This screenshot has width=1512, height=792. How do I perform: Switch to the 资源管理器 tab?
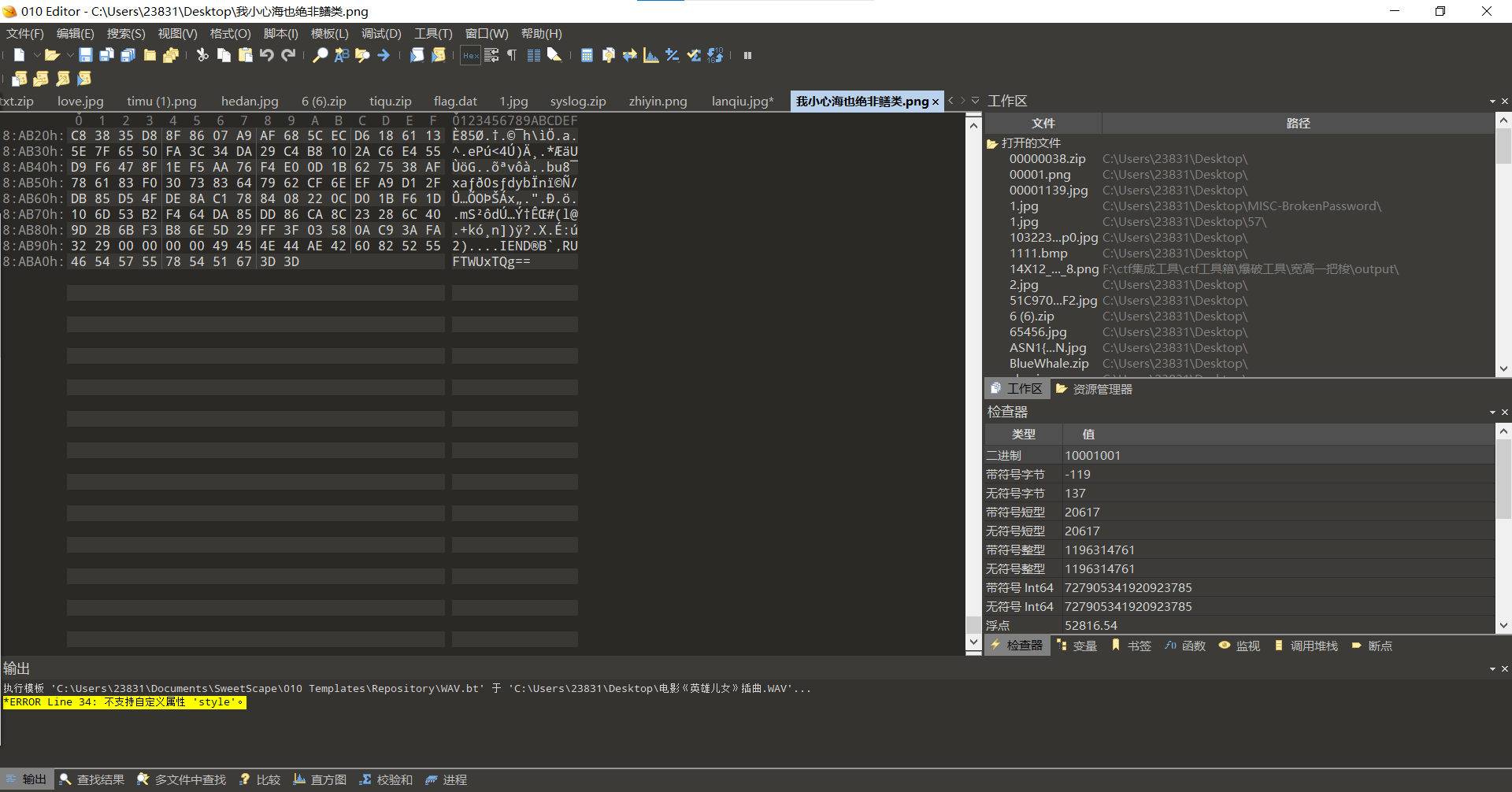1094,389
